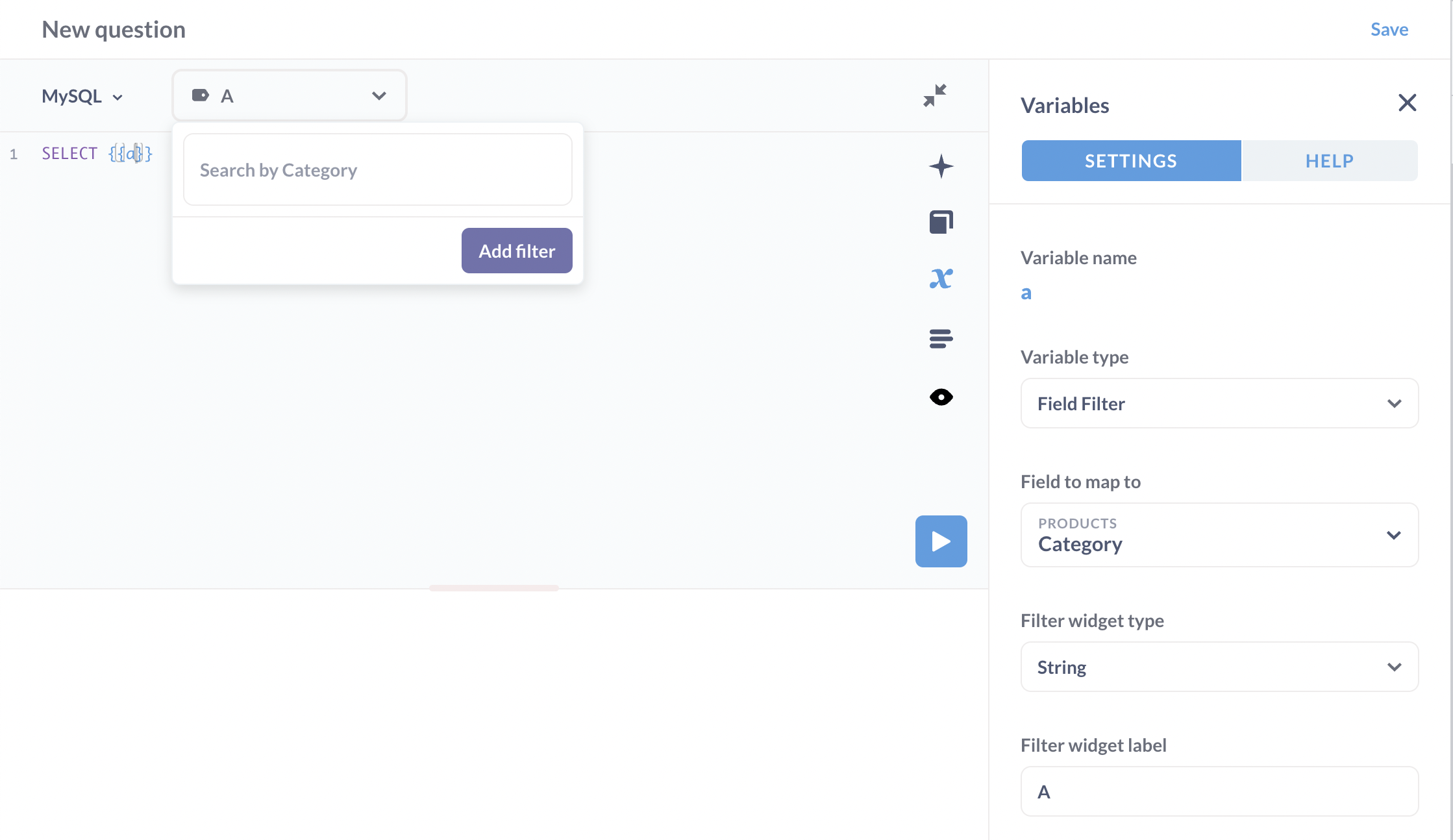Screen dimensions: 1453x840
Task: Select the SETTINGS tab
Action: 1130,160
